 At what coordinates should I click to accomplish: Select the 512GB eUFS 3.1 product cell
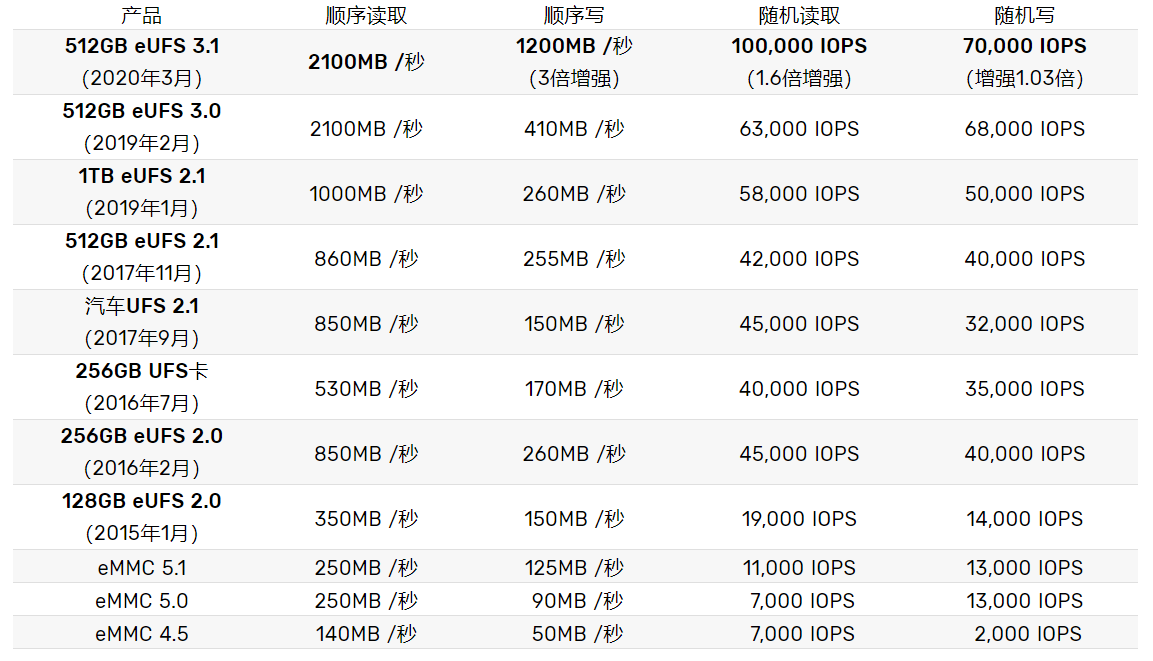(142, 62)
